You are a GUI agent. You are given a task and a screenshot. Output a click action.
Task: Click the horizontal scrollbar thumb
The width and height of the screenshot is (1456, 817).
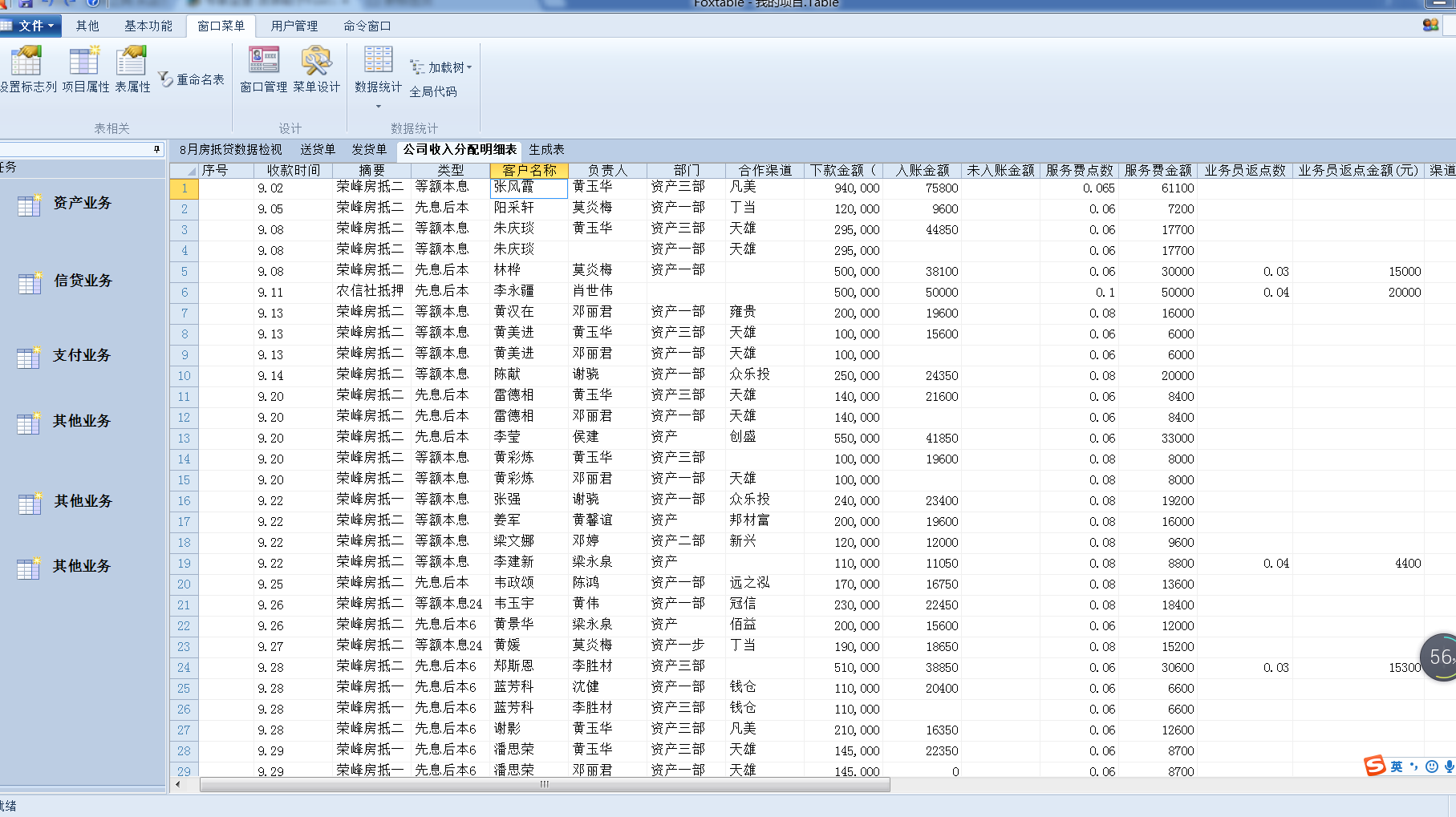[x=544, y=784]
